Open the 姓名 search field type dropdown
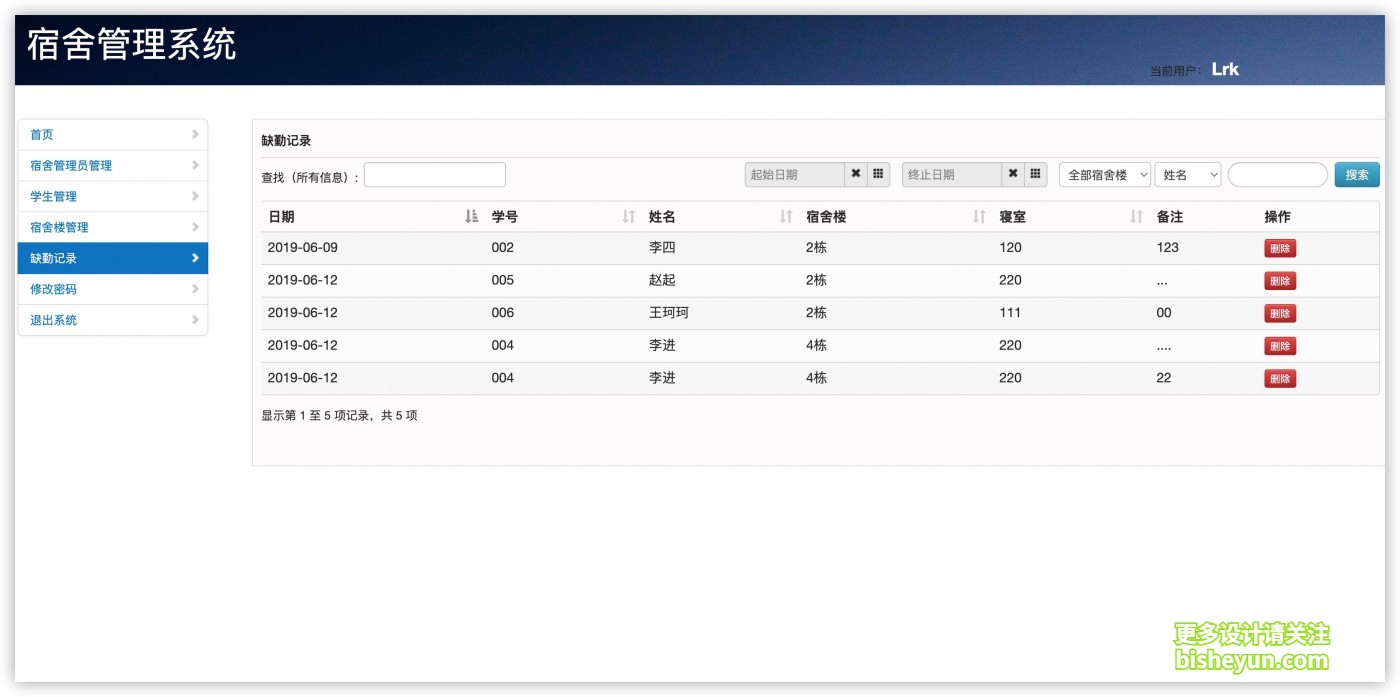The width and height of the screenshot is (1400, 697). 1188,175
